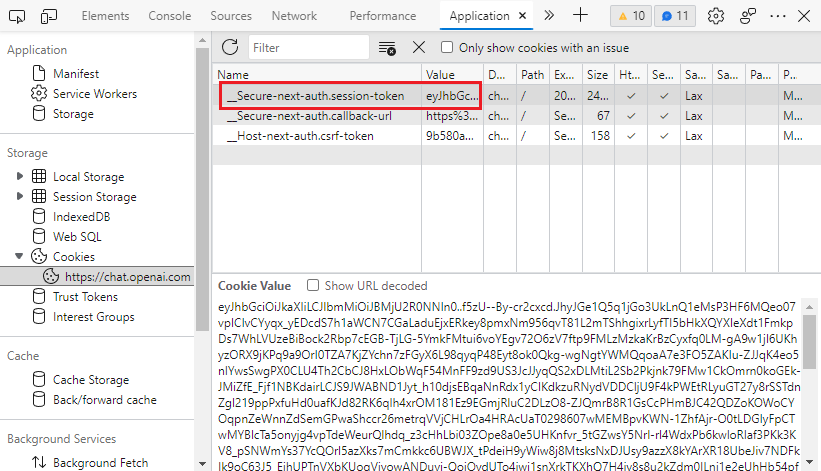
Task: Expand the Session Storage tree node
Action: pos(19,197)
